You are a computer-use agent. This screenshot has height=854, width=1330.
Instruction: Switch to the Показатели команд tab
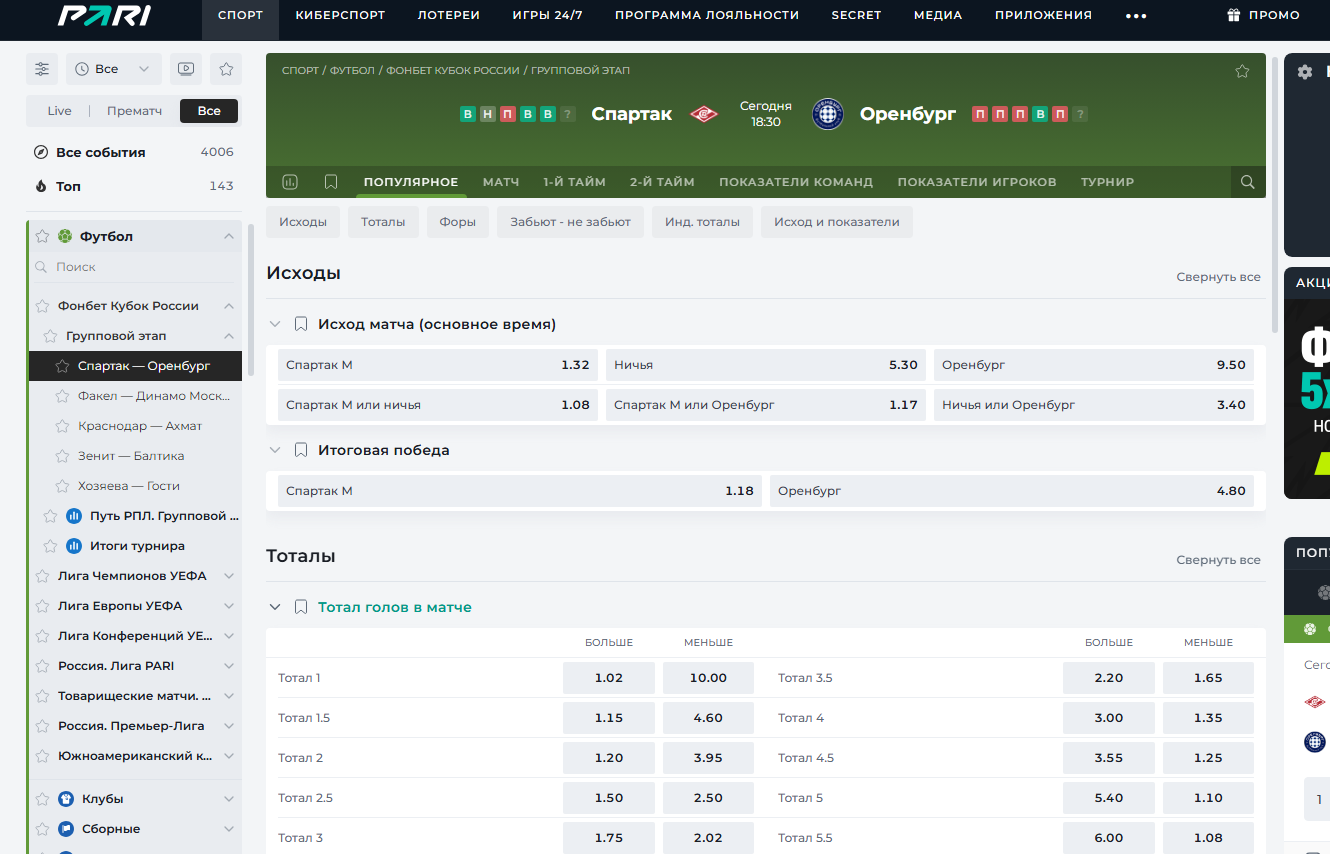(796, 182)
